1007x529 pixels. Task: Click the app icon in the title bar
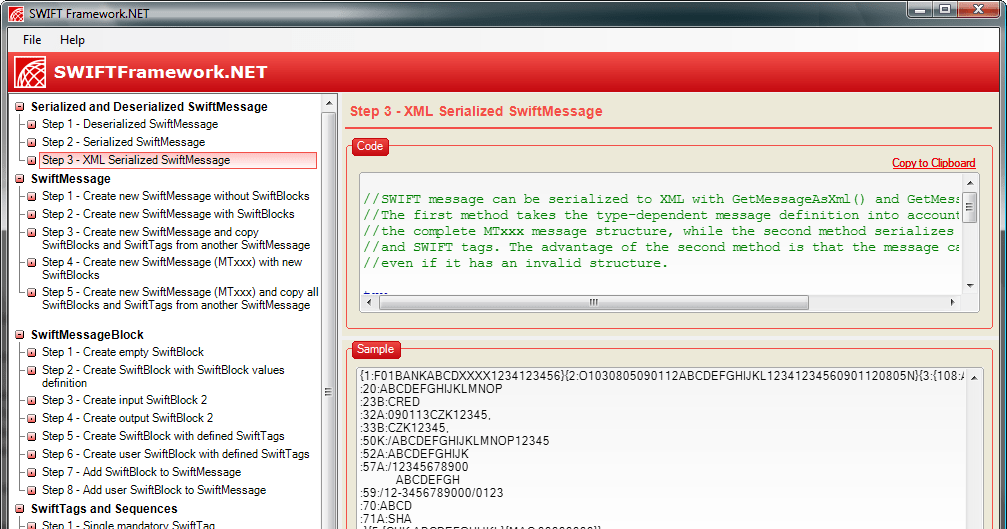16,13
